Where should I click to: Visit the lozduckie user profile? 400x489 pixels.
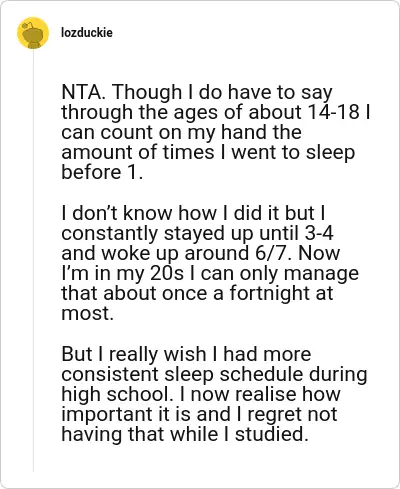pyautogui.click(x=87, y=33)
